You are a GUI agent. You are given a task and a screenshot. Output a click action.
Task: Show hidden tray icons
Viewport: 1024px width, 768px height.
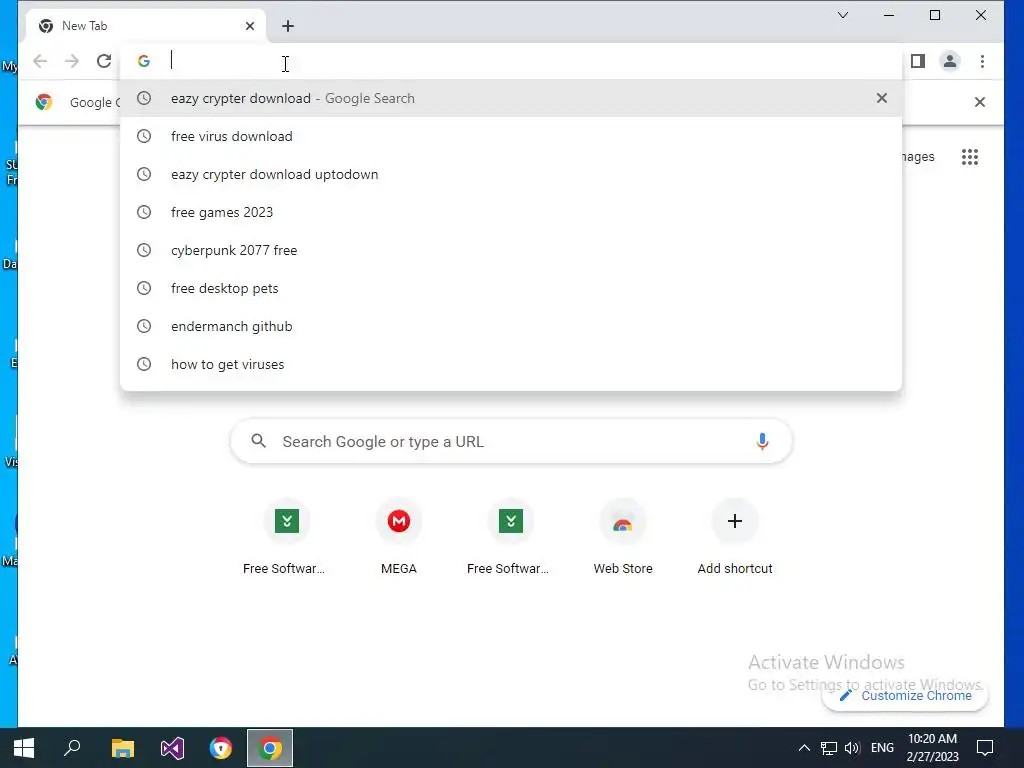click(x=804, y=748)
